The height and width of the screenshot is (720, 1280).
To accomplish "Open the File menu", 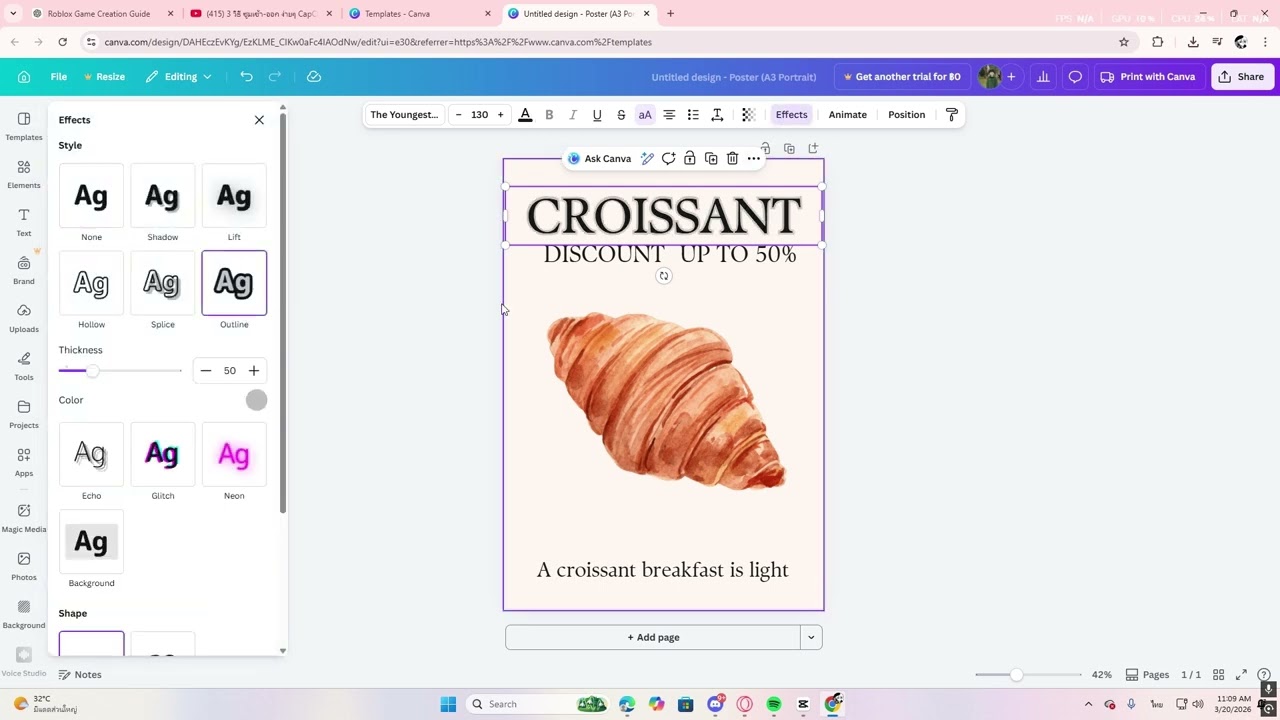I will [59, 77].
